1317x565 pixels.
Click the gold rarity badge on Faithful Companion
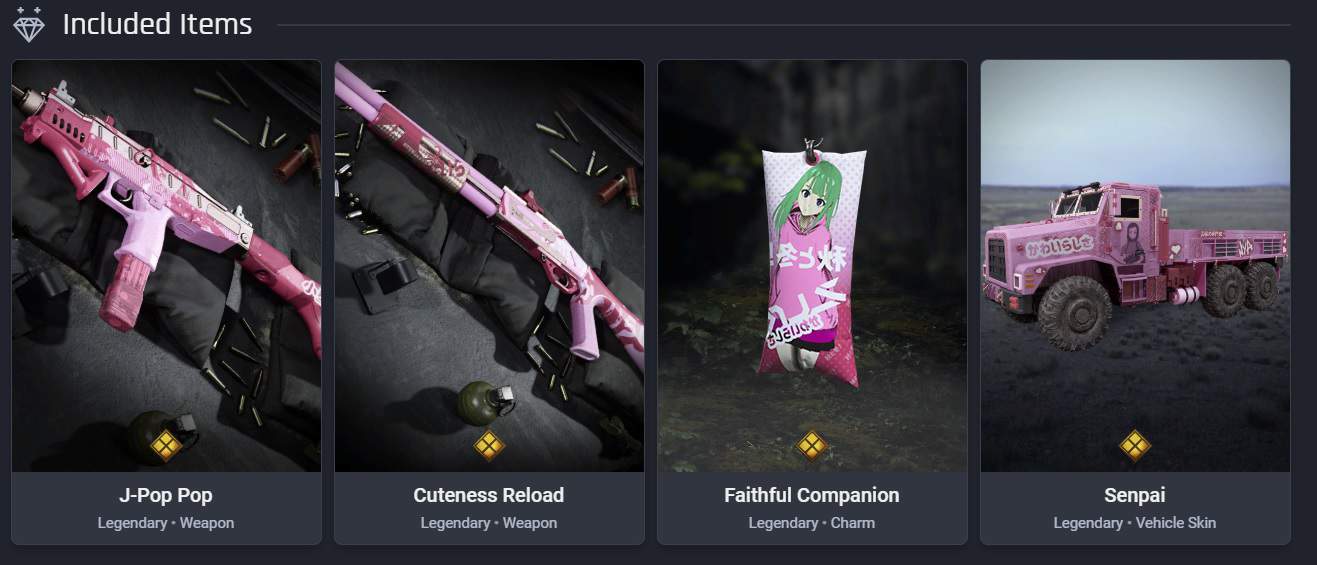pyautogui.click(x=812, y=444)
